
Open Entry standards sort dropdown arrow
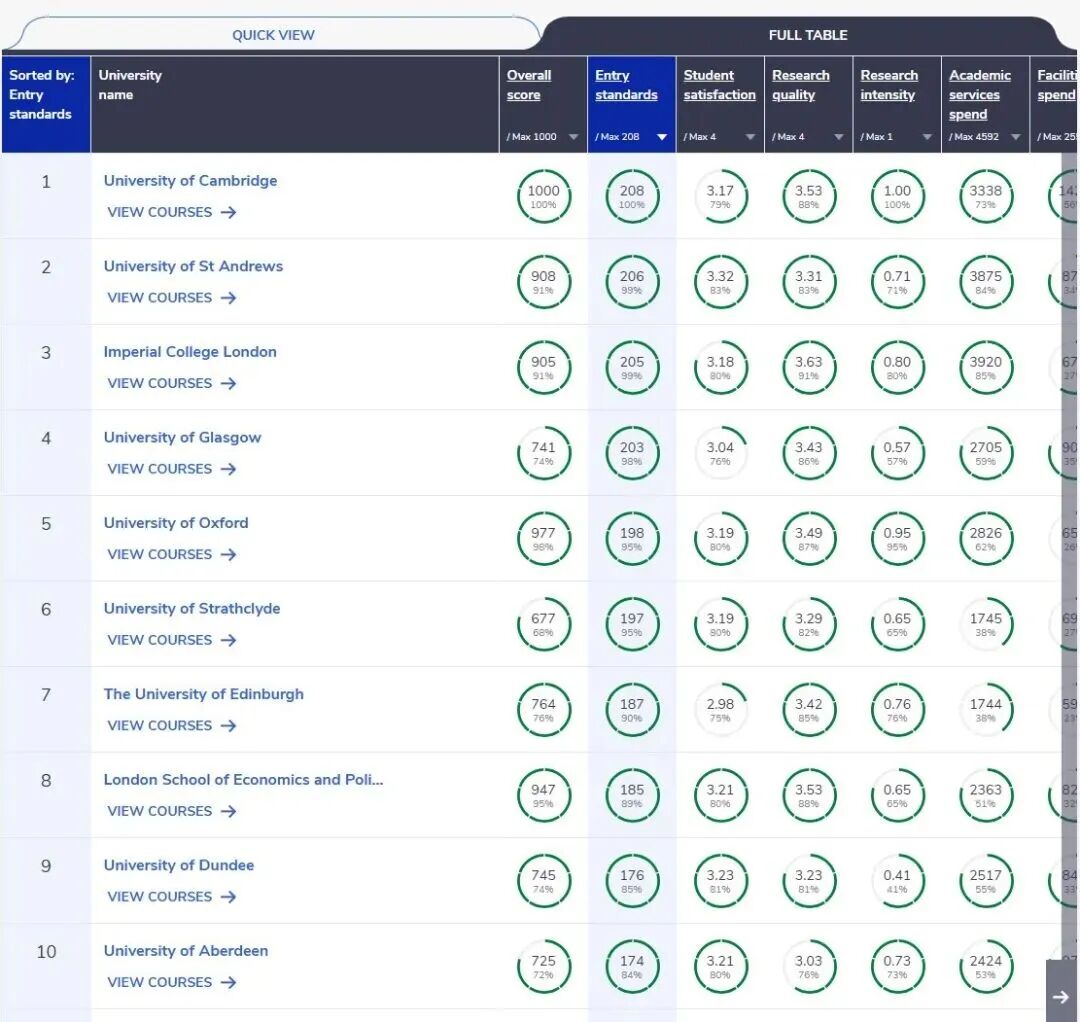pyautogui.click(x=662, y=137)
